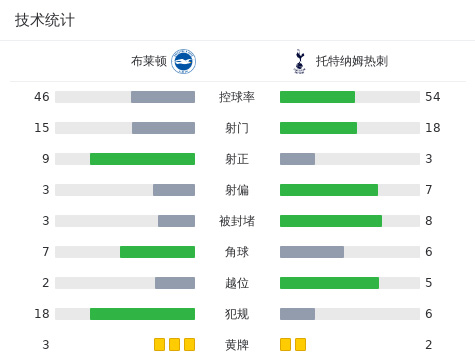Click Brighton's middle yellow card icon
Screen dimensions: 475x360
(174, 344)
